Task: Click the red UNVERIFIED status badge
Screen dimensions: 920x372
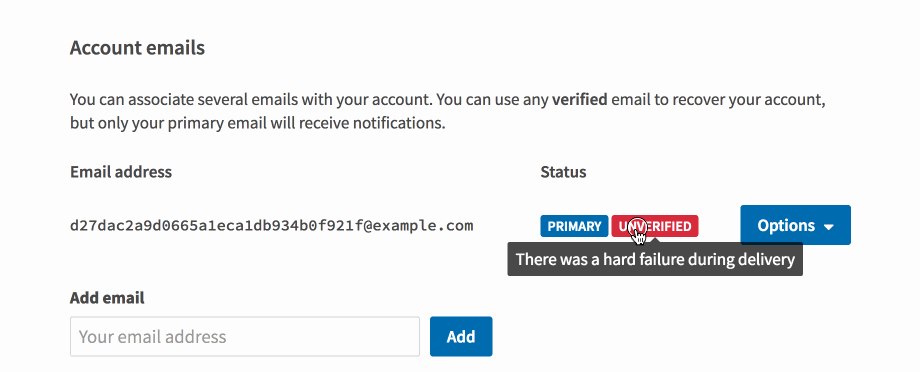Action: (655, 226)
